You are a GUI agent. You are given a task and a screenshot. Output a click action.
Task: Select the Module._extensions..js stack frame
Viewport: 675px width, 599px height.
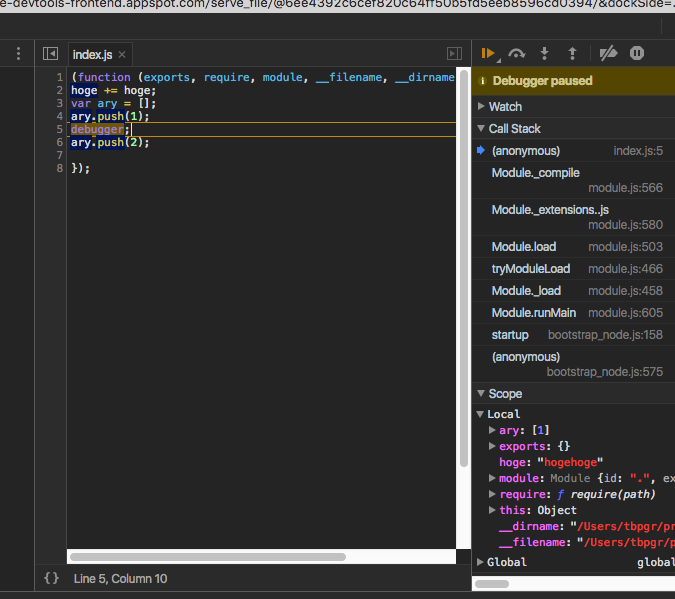[573, 217]
